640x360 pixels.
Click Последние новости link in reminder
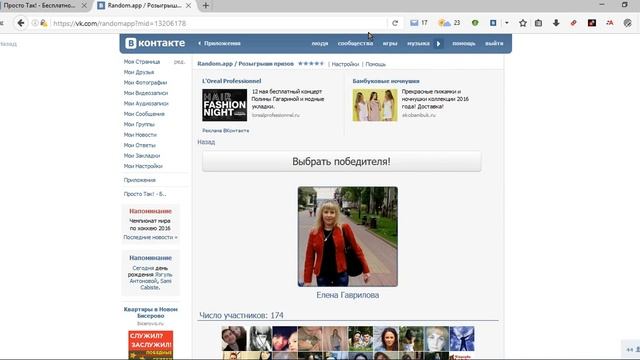150,237
